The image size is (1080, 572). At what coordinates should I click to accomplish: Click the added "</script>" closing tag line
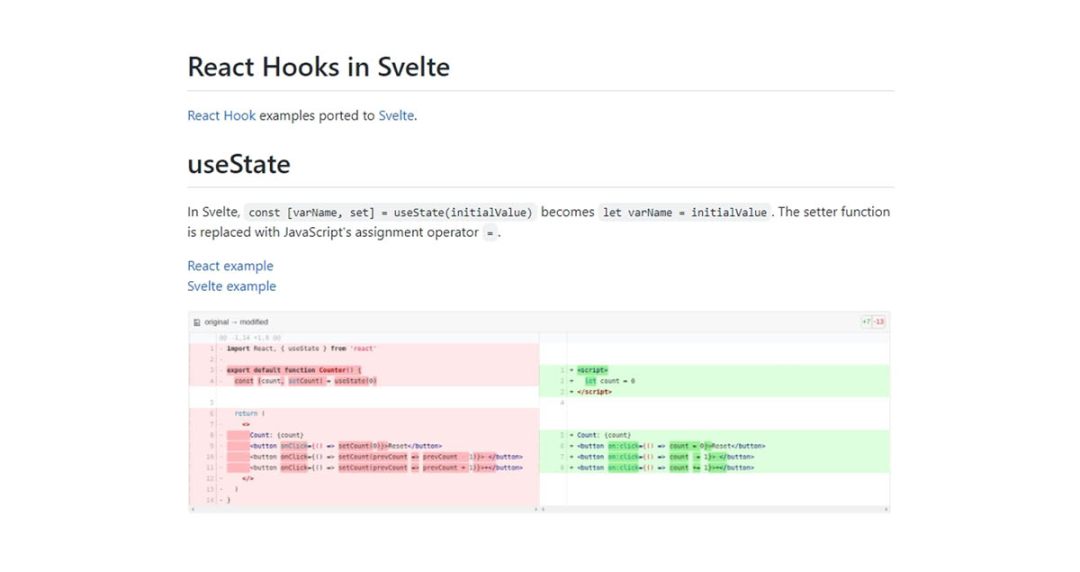[x=594, y=392]
